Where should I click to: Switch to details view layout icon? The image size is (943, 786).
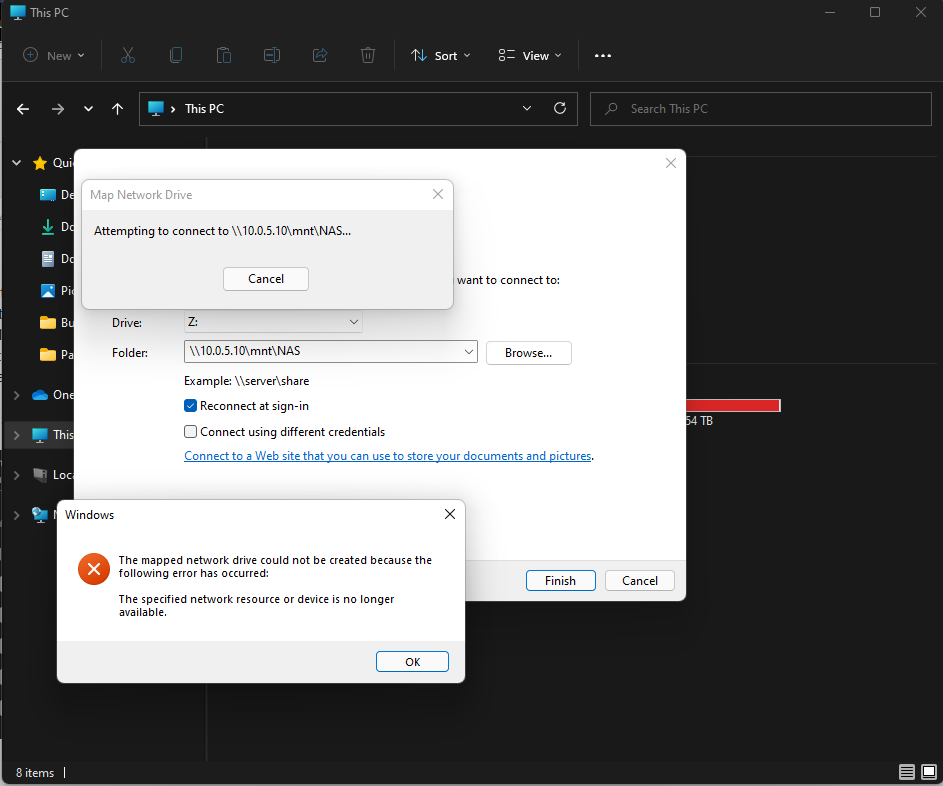[907, 772]
